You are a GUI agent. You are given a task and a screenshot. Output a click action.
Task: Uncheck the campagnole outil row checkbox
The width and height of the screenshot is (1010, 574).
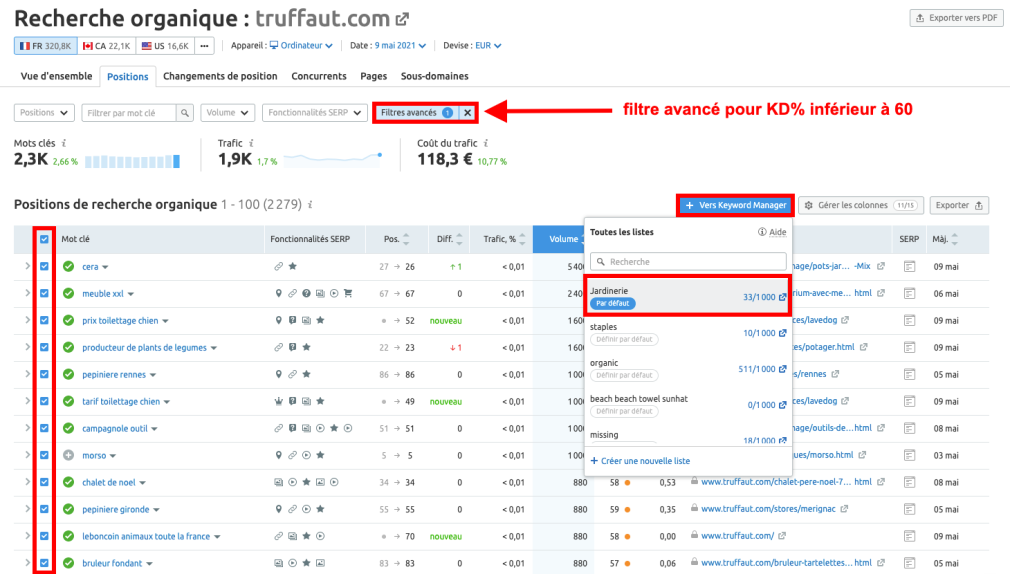pyautogui.click(x=44, y=428)
